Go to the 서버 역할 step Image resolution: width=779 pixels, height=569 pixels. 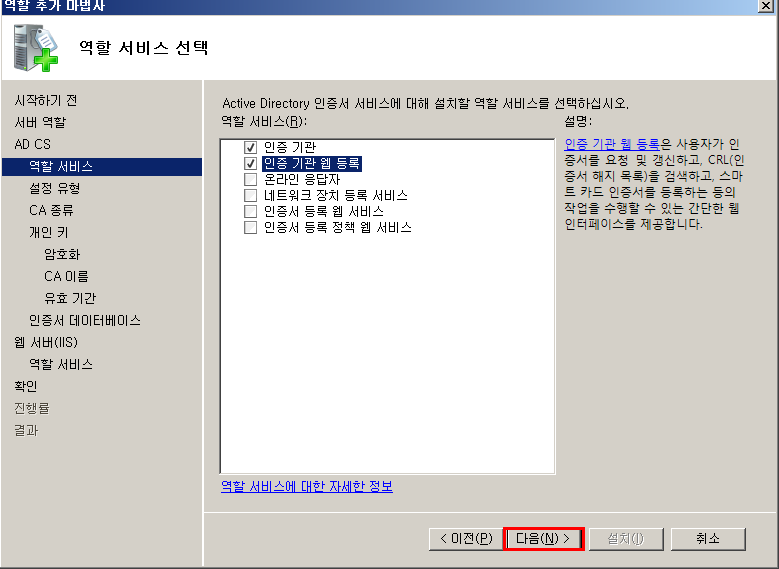(x=40, y=122)
